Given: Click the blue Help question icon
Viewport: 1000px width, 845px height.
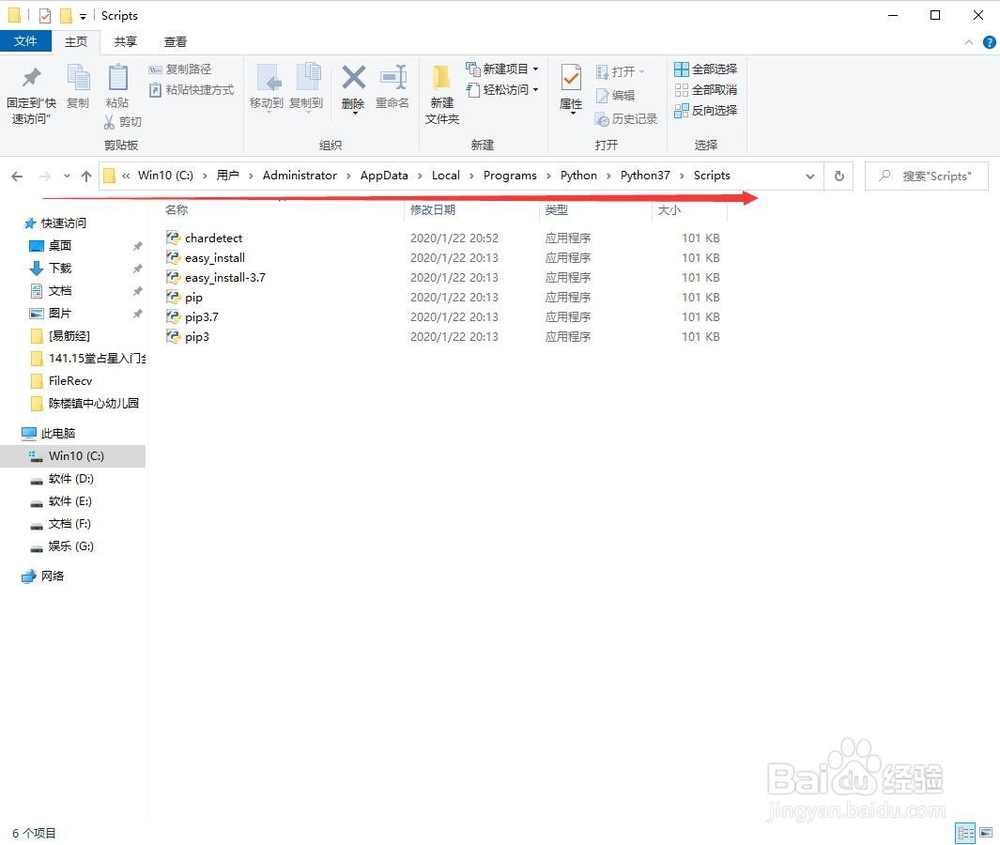Looking at the screenshot, I should tap(989, 42).
